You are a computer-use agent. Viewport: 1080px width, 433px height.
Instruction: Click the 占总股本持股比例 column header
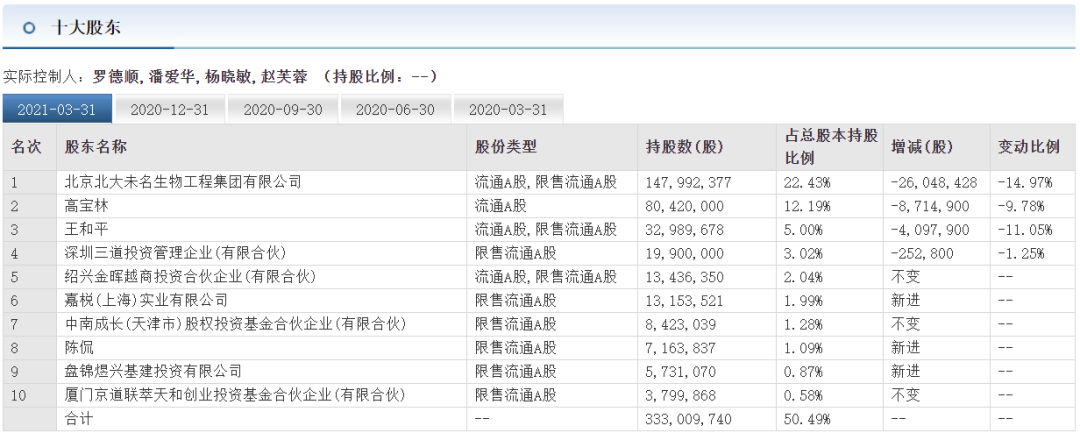pos(830,147)
